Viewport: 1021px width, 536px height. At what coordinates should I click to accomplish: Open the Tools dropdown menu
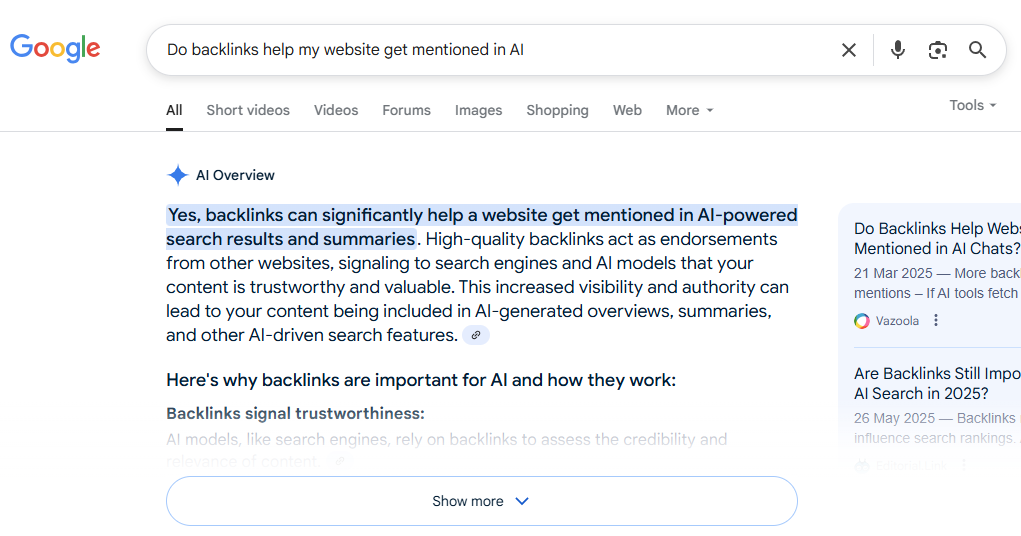(973, 105)
